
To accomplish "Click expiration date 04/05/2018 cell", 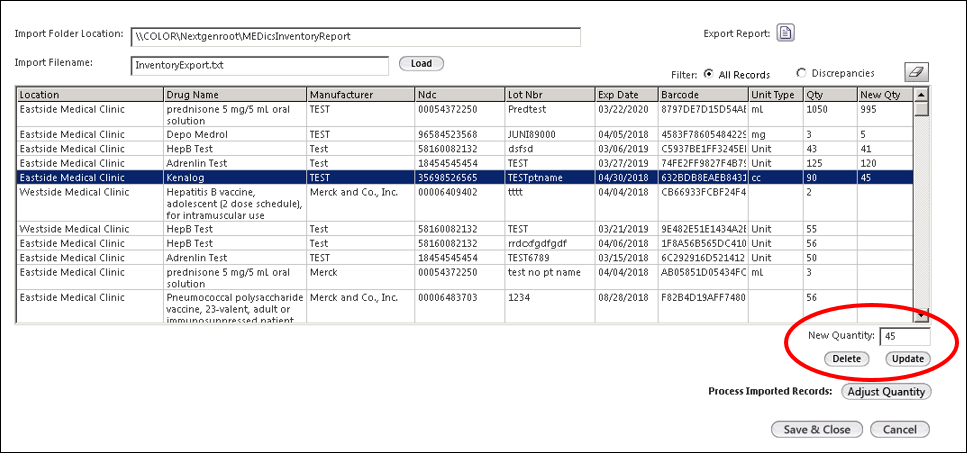I will coord(627,134).
